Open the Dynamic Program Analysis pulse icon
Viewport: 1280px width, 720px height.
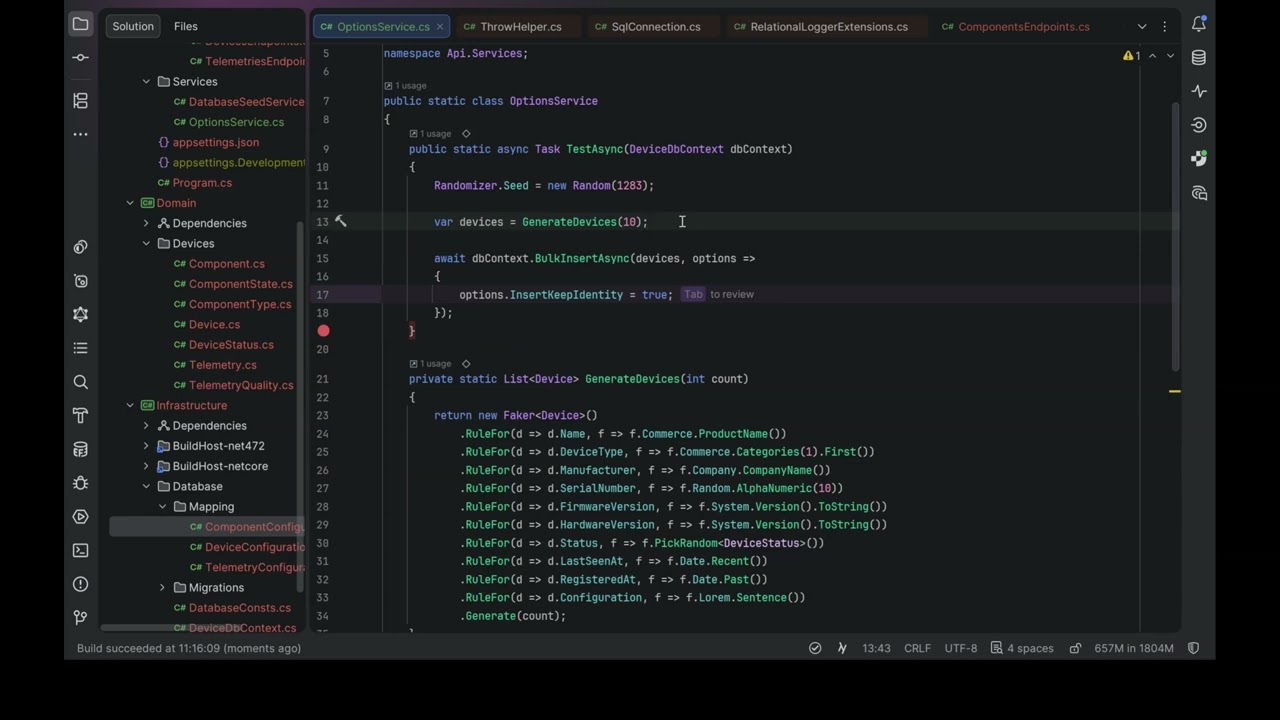click(1199, 91)
